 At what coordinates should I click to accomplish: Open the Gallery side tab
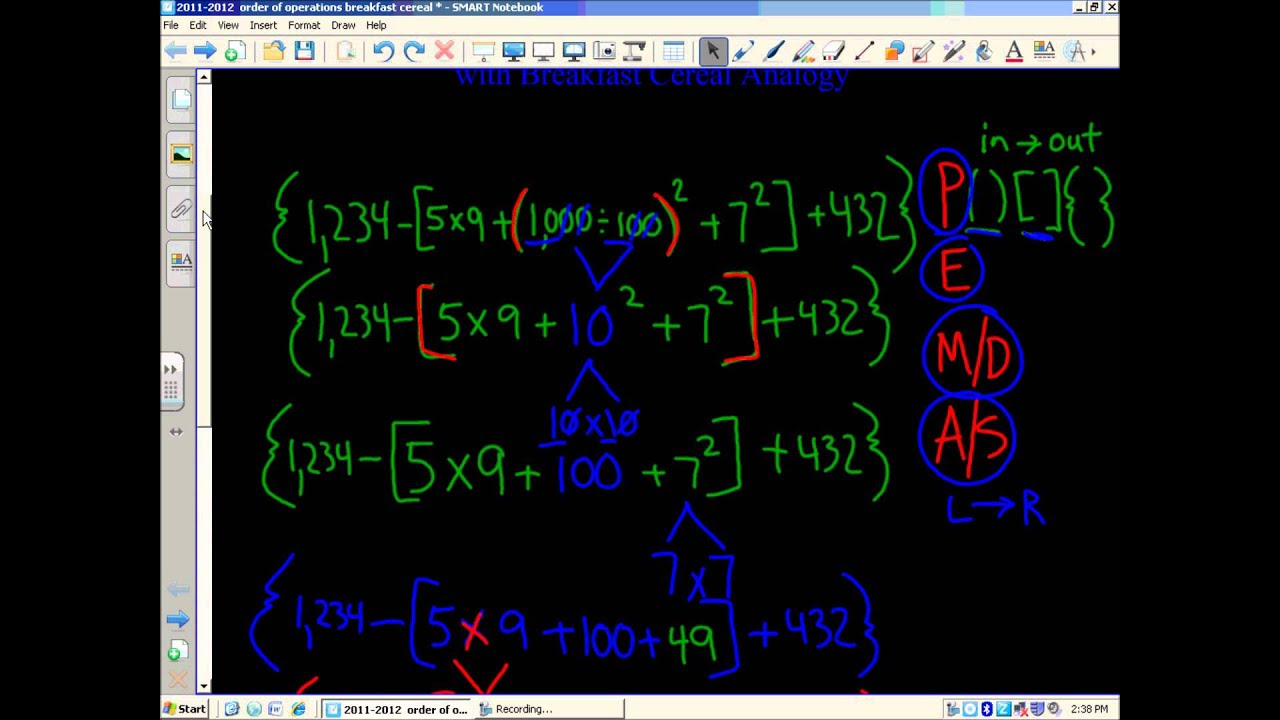coord(180,154)
